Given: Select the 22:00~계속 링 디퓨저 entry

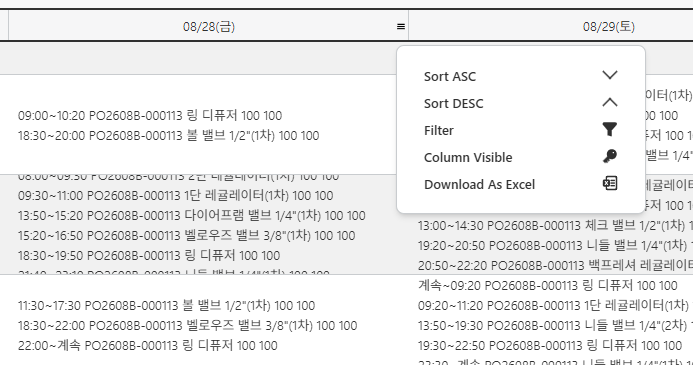Looking at the screenshot, I should (x=148, y=346).
